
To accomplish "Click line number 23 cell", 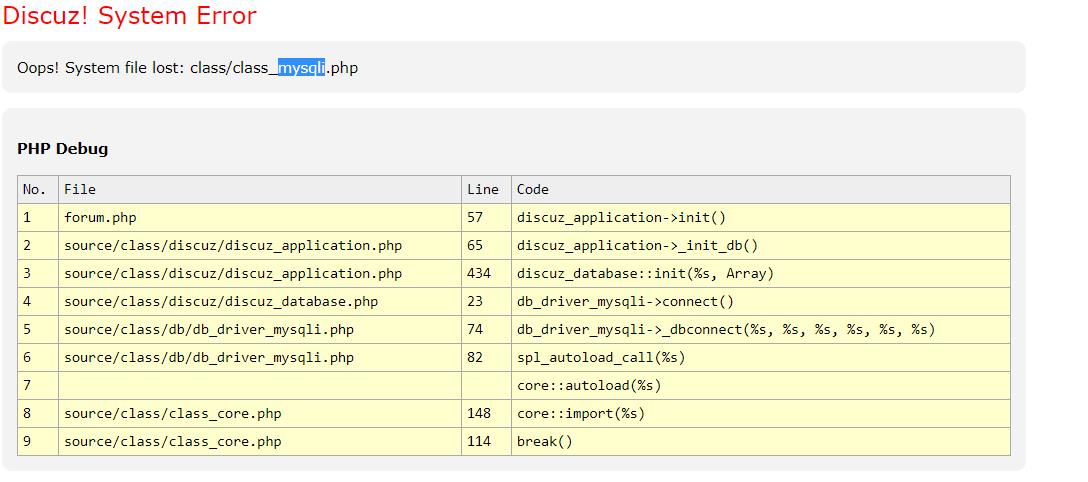I will click(486, 302).
